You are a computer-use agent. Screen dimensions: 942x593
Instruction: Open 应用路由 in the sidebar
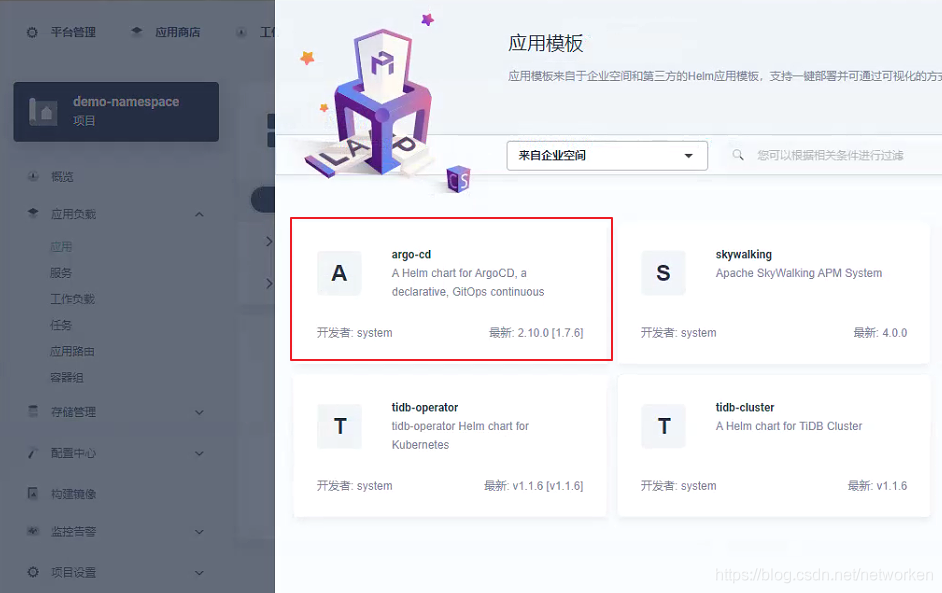coord(73,351)
